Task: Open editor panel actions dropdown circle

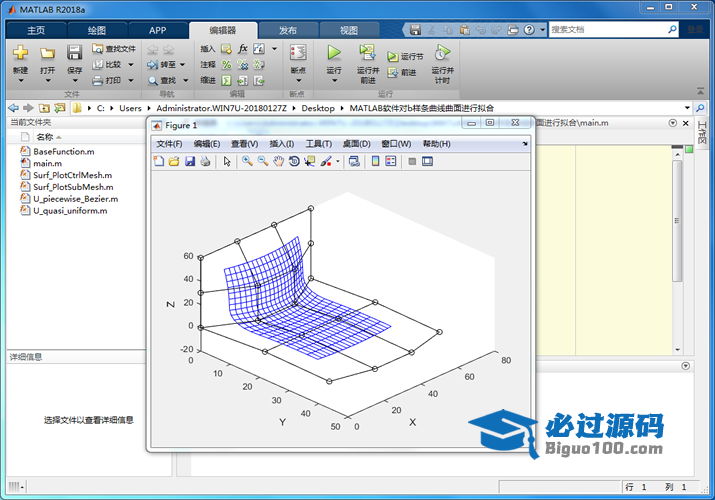Action: [672, 123]
